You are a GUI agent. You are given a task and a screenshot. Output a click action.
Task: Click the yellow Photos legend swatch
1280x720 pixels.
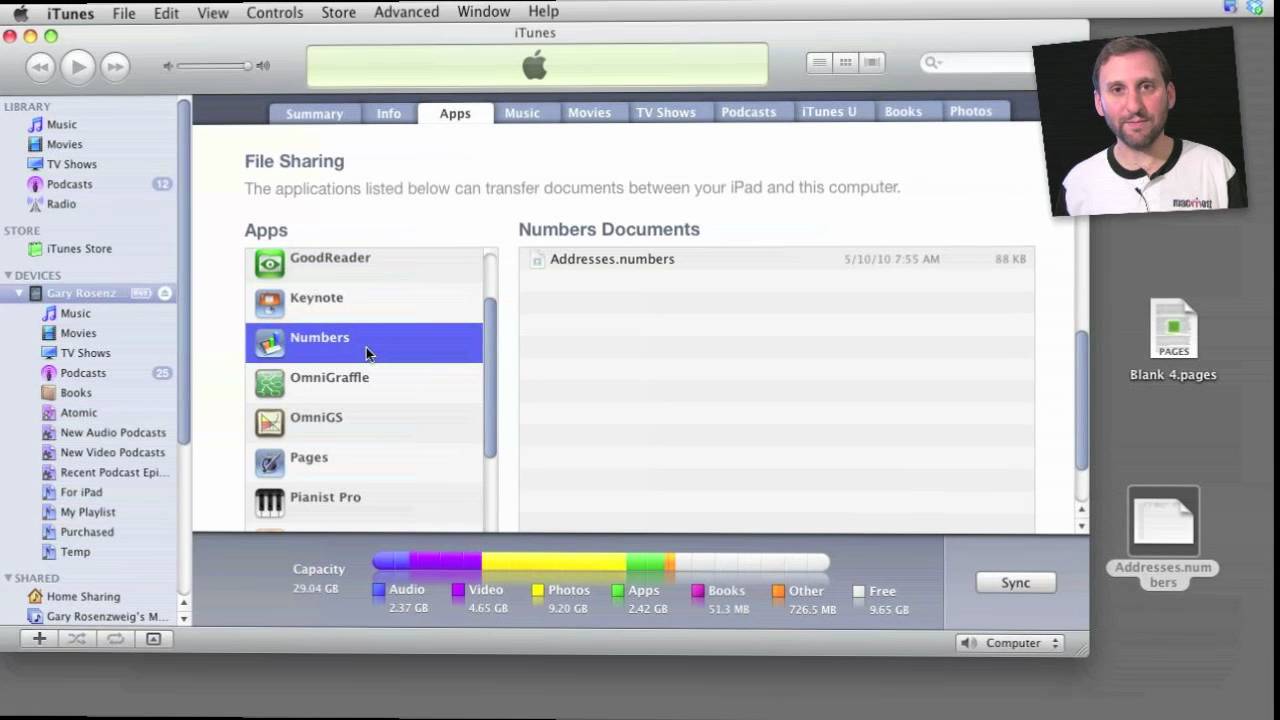point(538,591)
